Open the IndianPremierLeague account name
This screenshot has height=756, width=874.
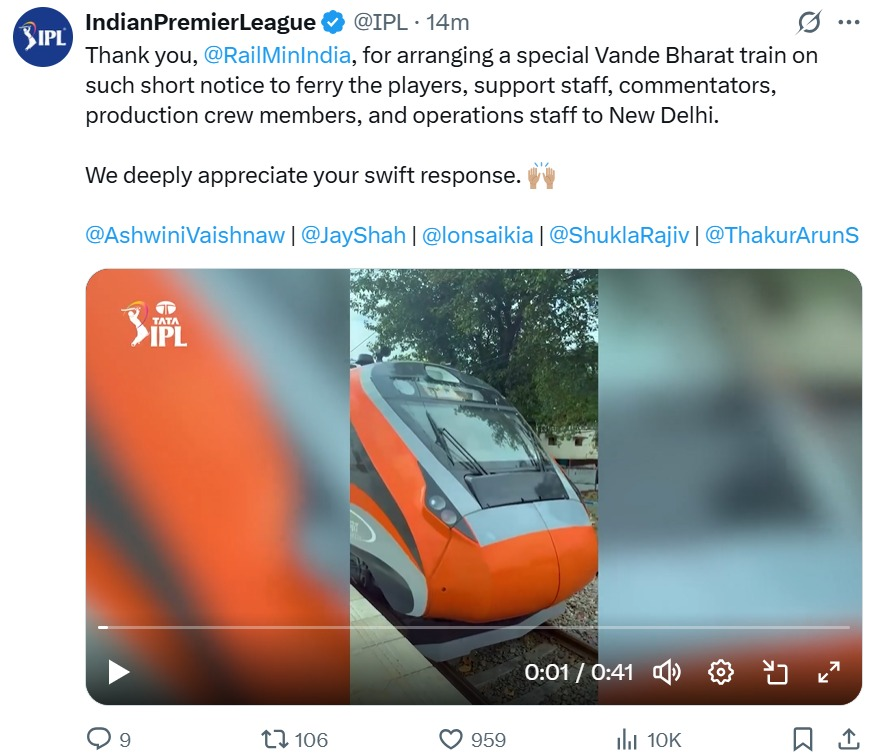click(201, 22)
